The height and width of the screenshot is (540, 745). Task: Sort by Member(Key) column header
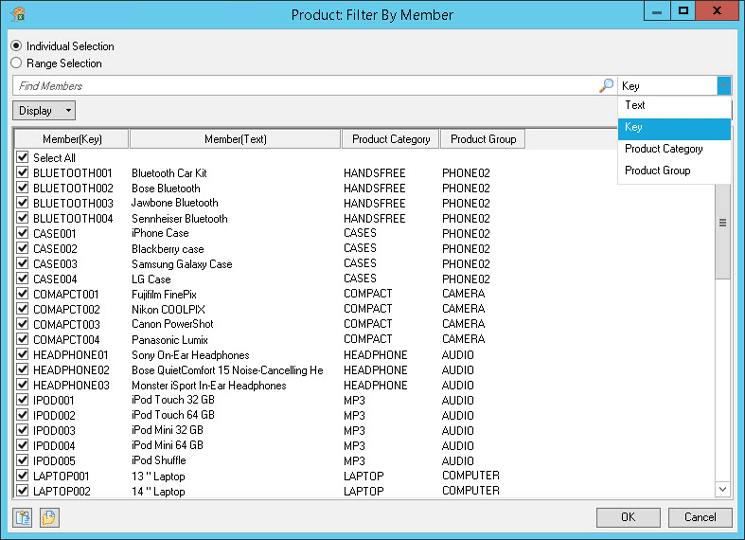click(72, 139)
